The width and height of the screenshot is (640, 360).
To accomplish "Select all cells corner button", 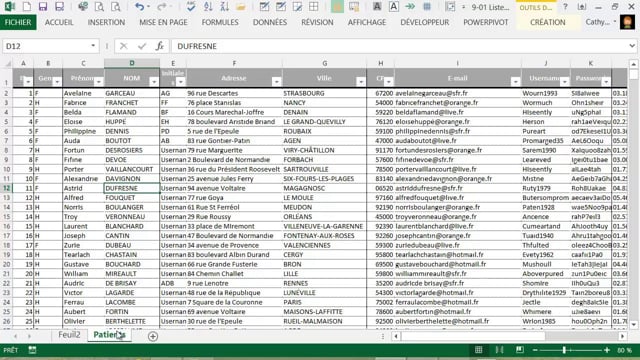I will tap(7, 63).
